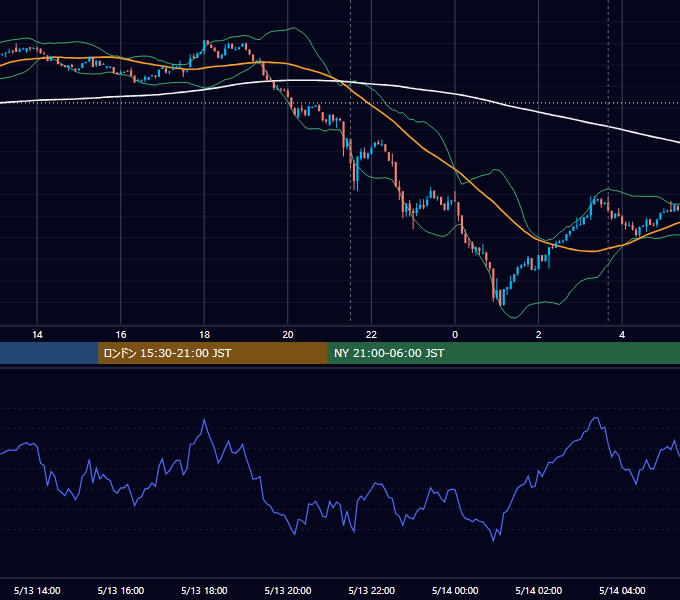Click the 14 hour label on price chart axis
Screen dimensions: 680x600
tap(37, 335)
